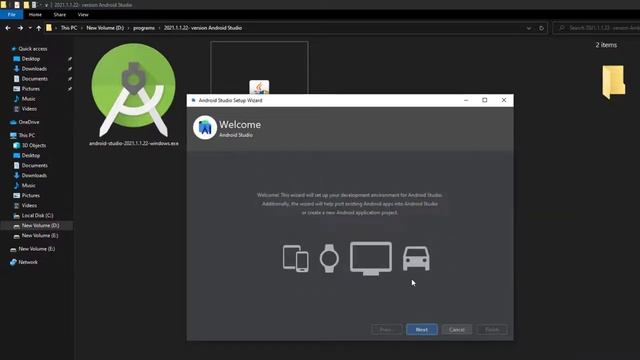Go back in File Explorer

coord(8,28)
